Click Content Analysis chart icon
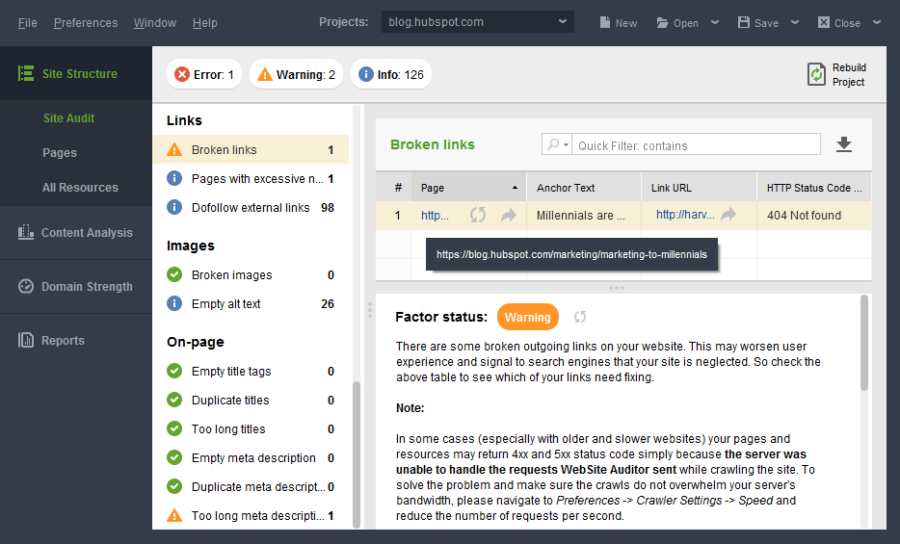 (26, 232)
